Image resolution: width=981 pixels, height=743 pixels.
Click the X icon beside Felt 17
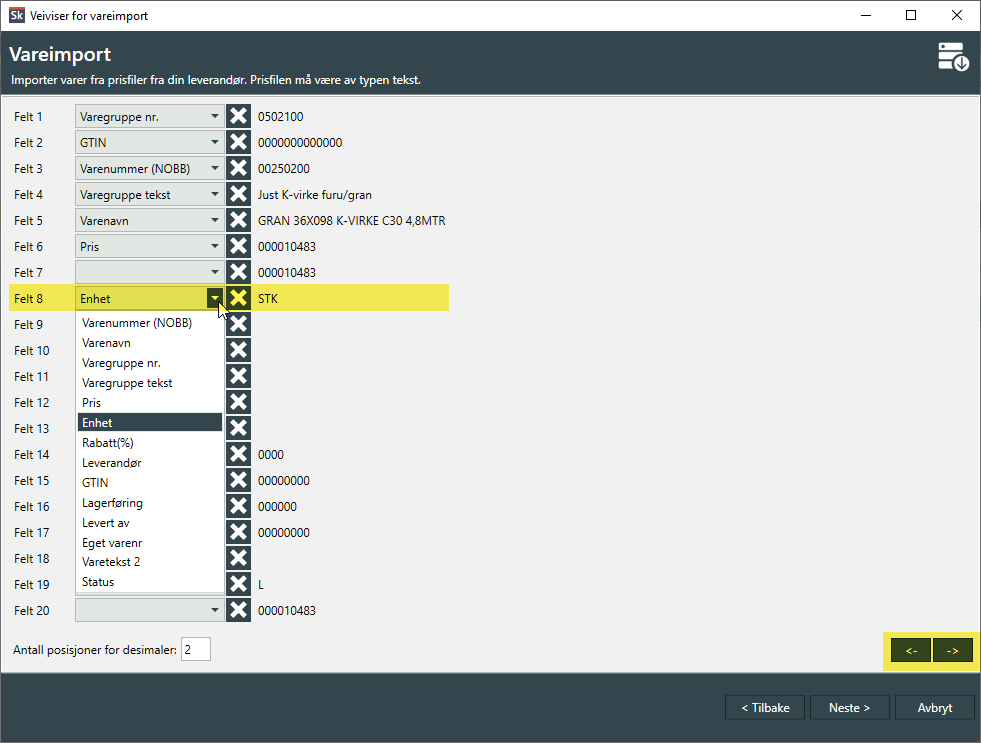pos(238,533)
